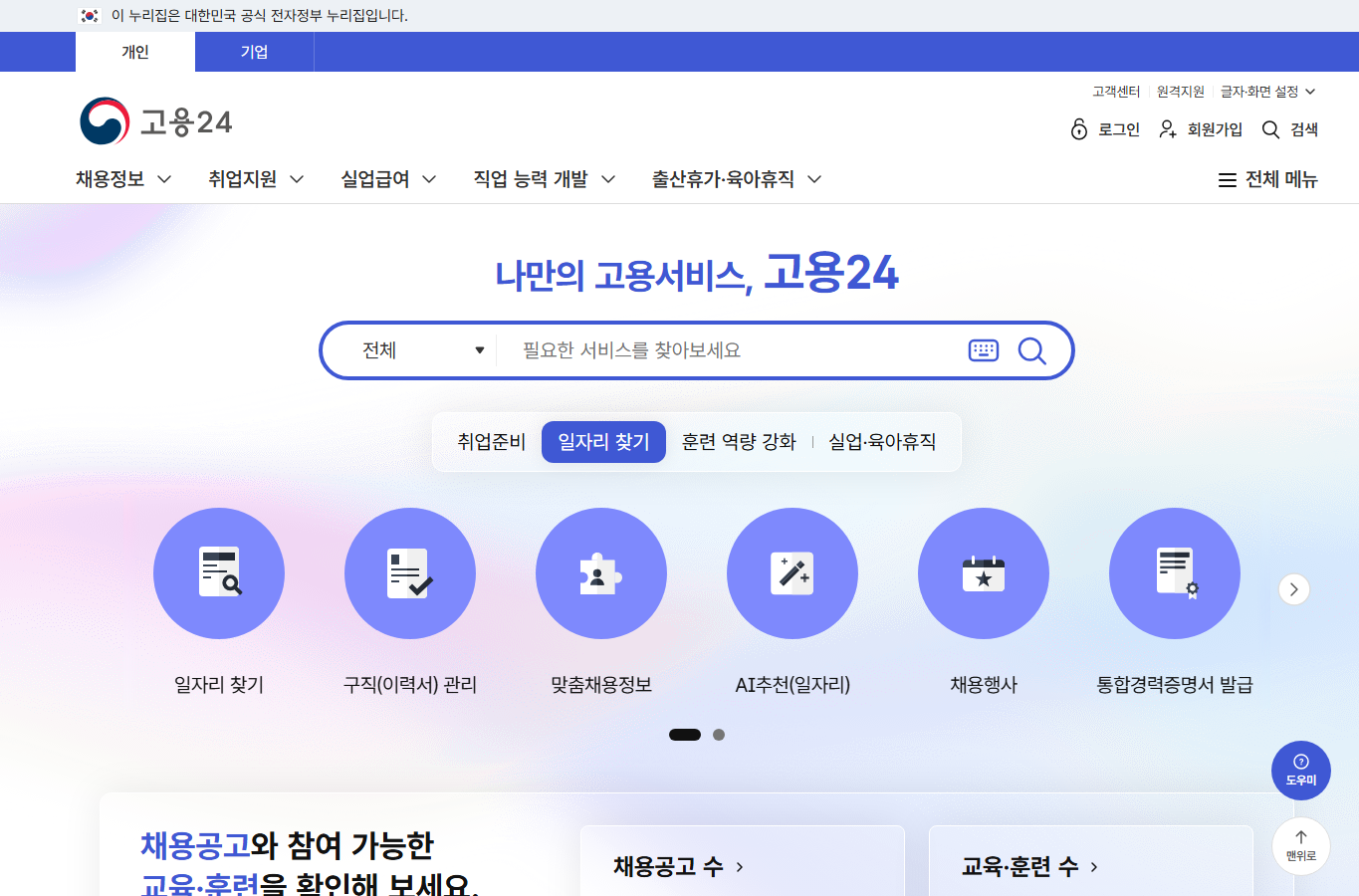Select the 훈련 역량 강화 tab
The width and height of the screenshot is (1359, 896).
click(x=739, y=442)
